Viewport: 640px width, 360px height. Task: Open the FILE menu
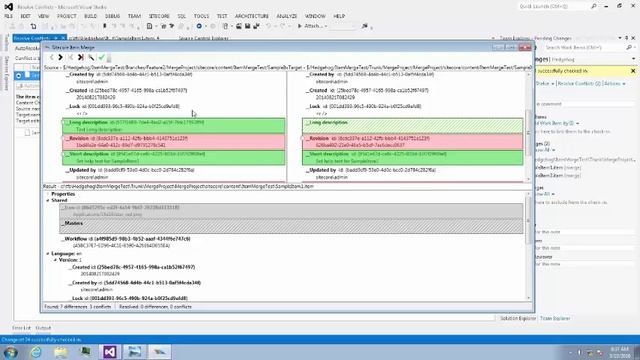(8, 16)
